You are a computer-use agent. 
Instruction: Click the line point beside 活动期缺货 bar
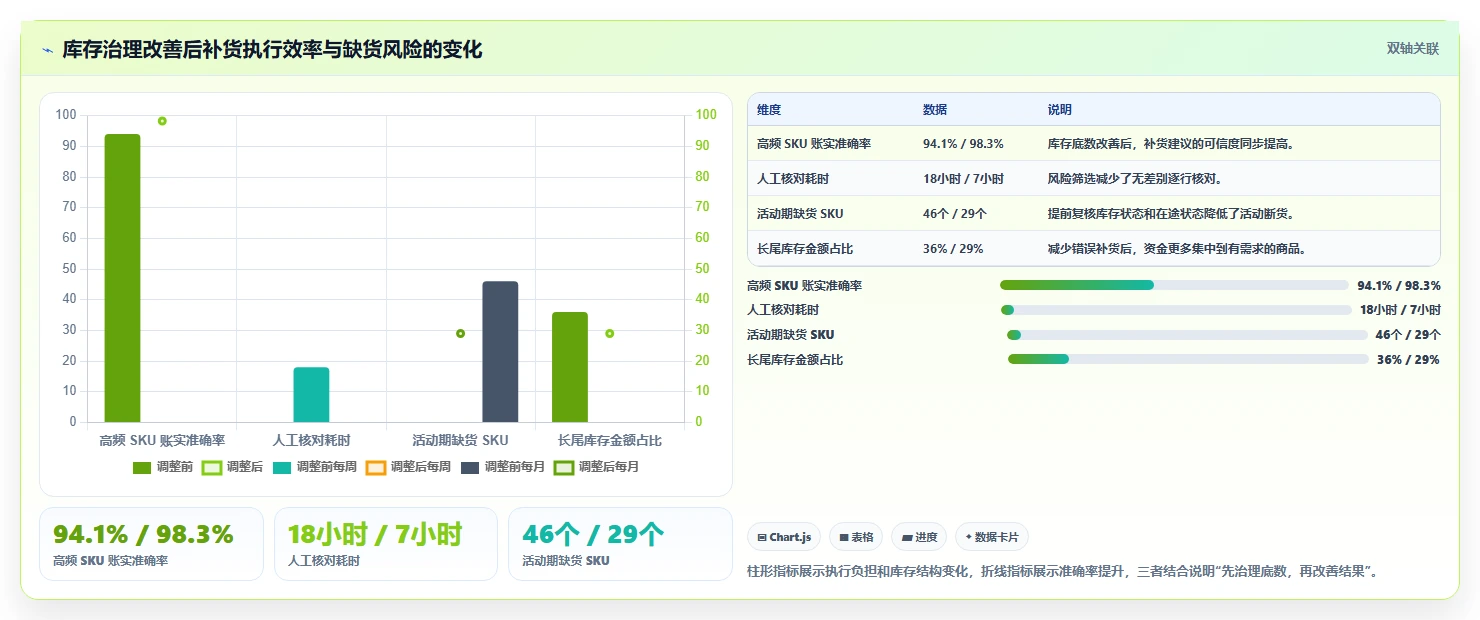[x=460, y=333]
